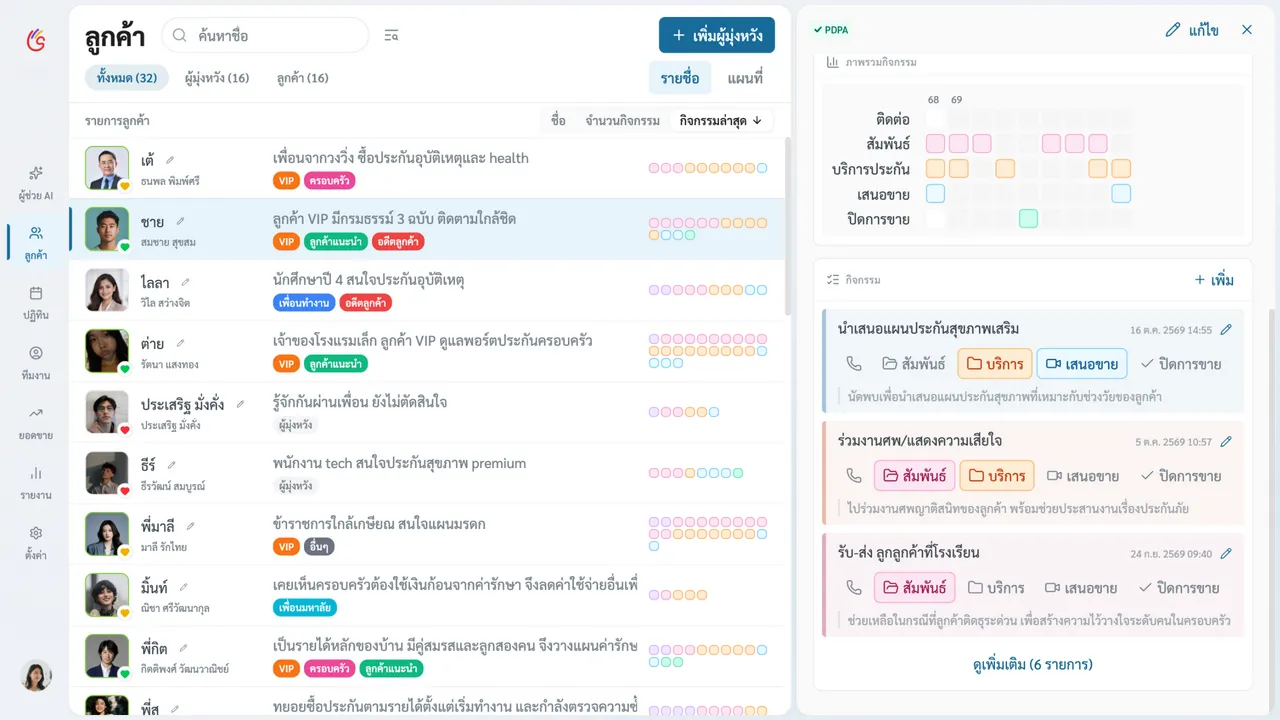Click the เพิ่มผู้มุ่งหวัง button
This screenshot has height=720, width=1280.
(717, 35)
